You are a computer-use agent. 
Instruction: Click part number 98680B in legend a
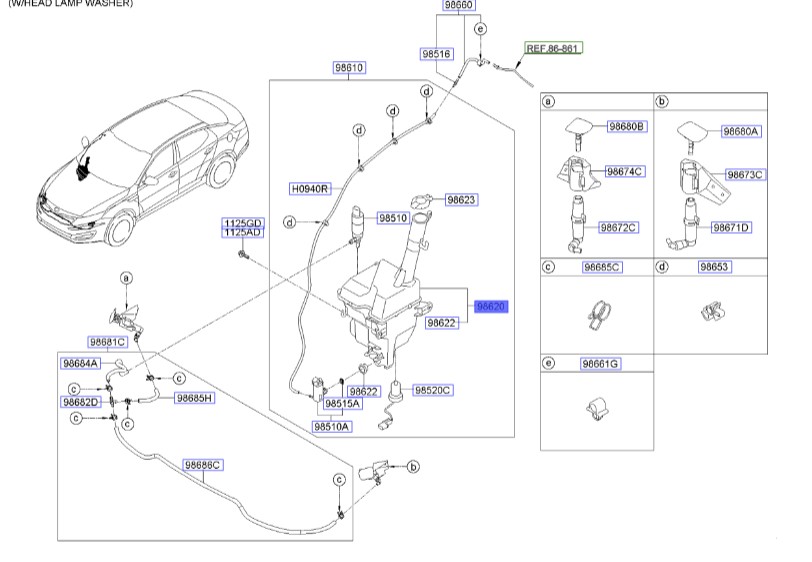(627, 126)
